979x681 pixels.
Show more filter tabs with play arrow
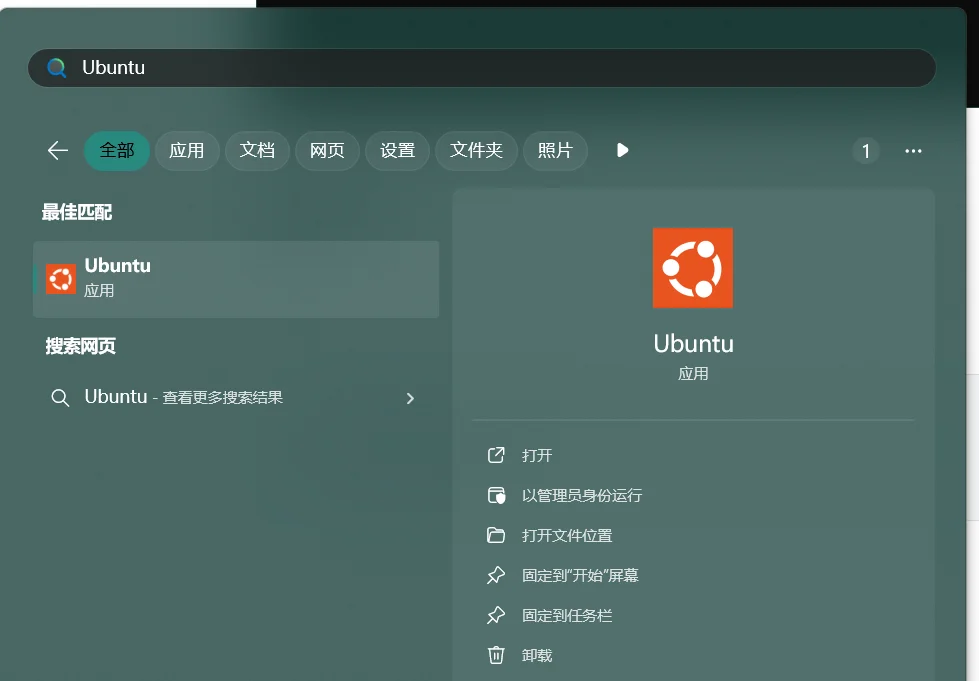click(x=622, y=150)
